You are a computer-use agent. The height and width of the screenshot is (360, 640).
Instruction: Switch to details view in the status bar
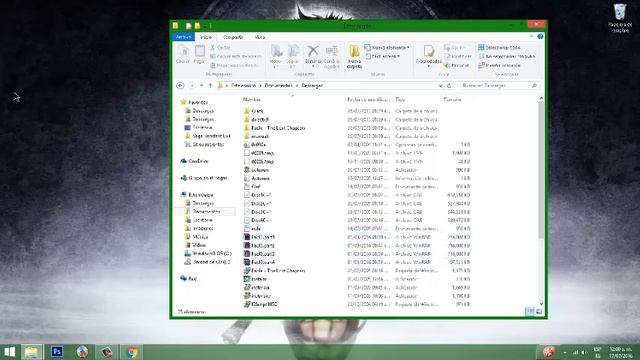point(529,312)
